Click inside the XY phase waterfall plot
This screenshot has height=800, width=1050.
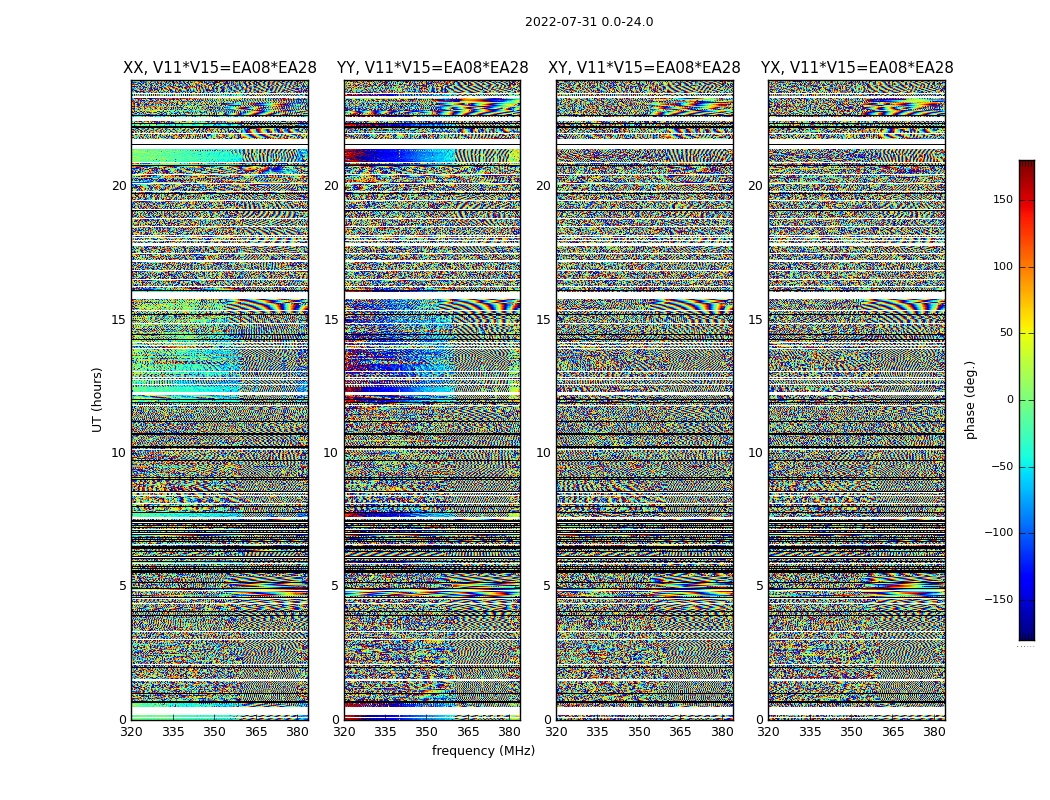tap(645, 400)
